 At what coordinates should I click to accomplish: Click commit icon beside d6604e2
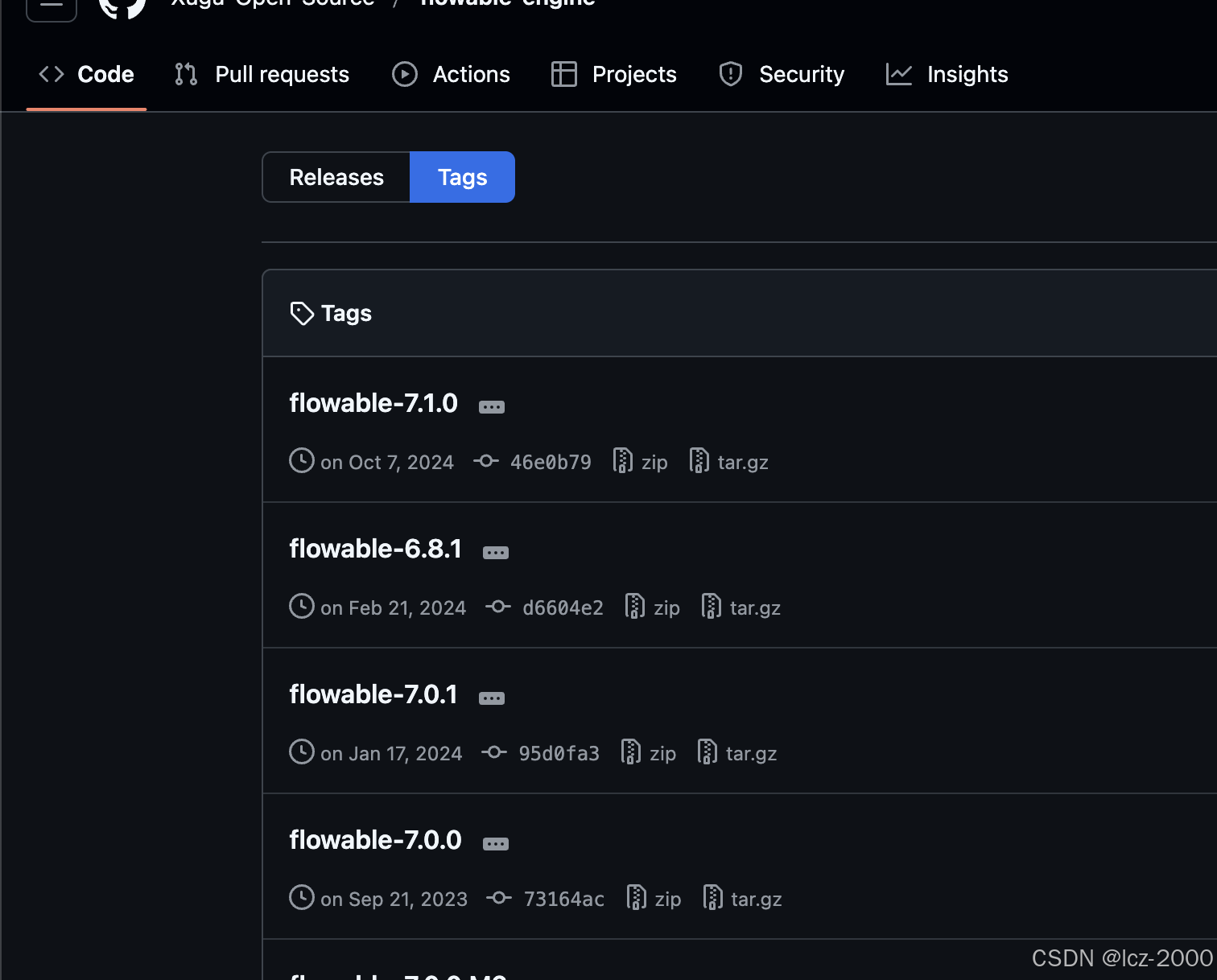(498, 607)
